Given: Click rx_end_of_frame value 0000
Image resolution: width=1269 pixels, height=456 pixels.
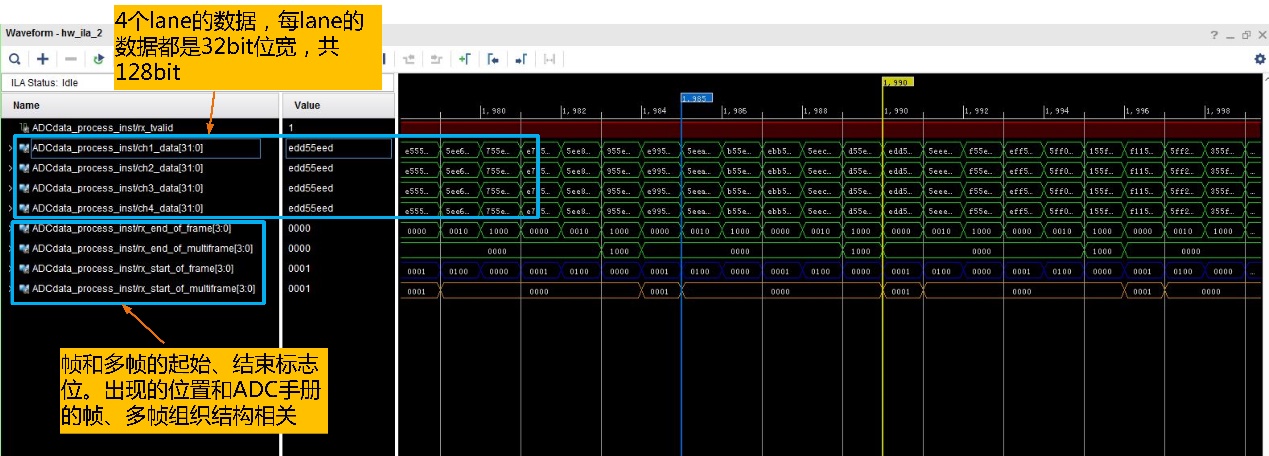Looking at the screenshot, I should (x=299, y=228).
